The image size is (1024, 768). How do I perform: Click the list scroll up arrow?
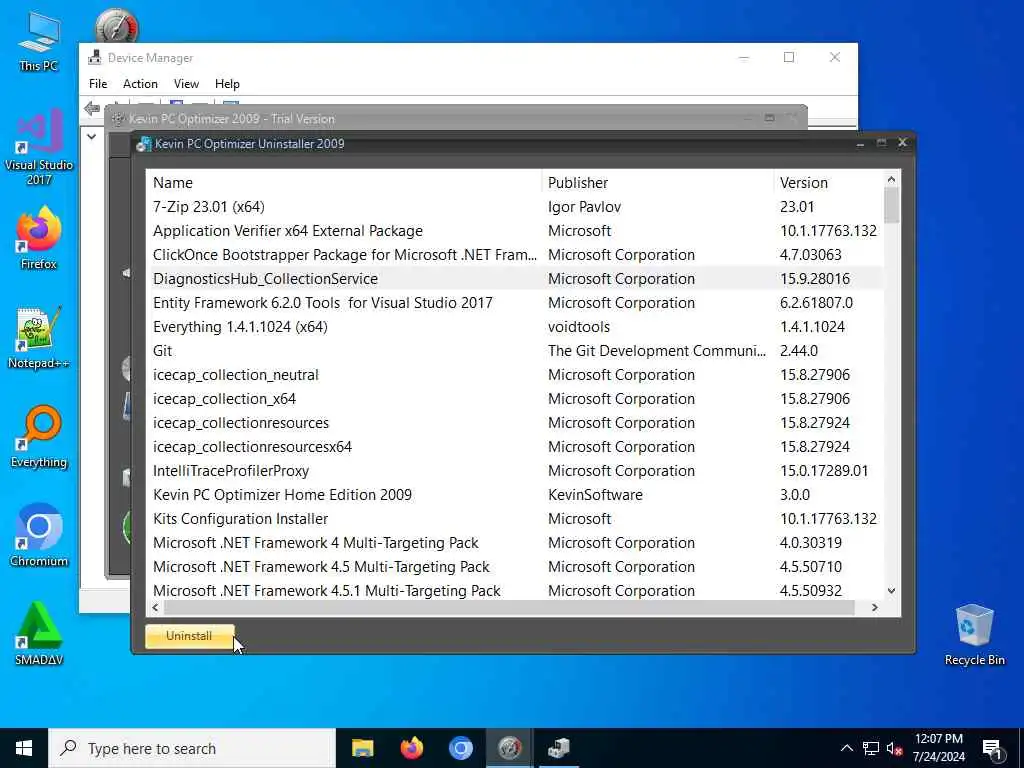click(891, 179)
